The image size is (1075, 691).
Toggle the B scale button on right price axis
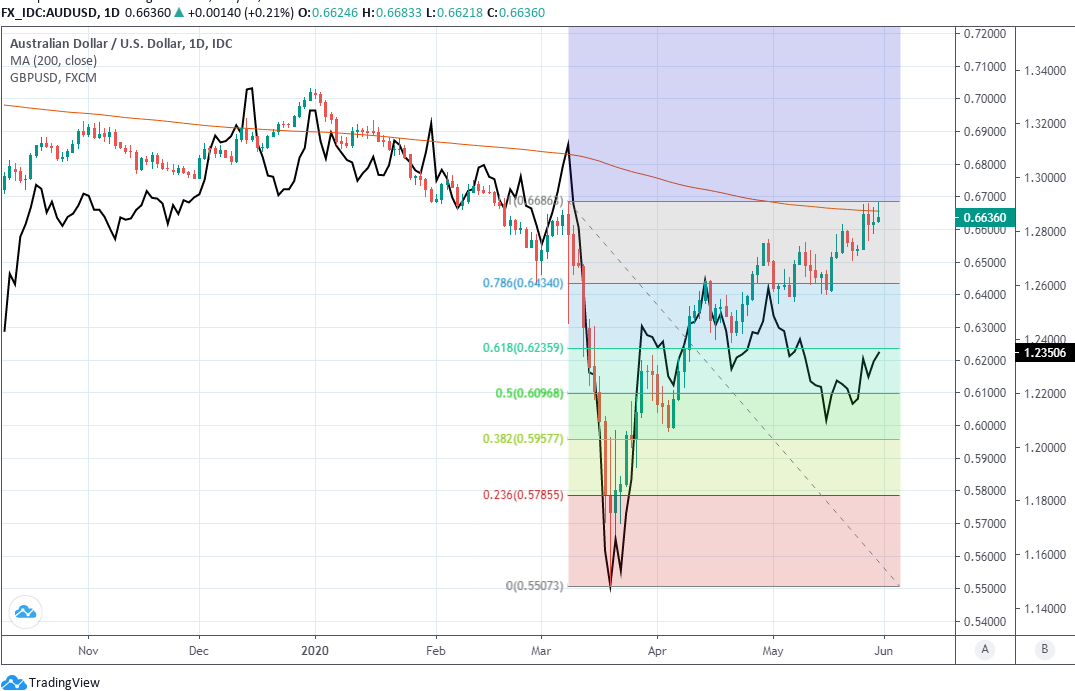pos(1044,649)
